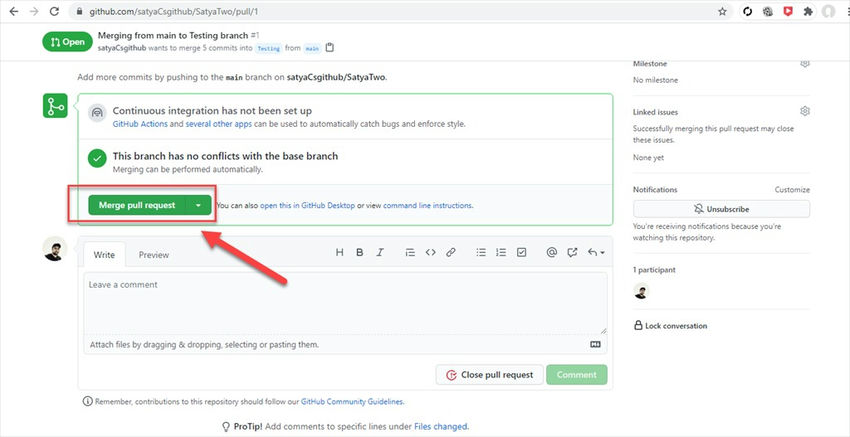Unsubscribe from notifications

click(722, 209)
